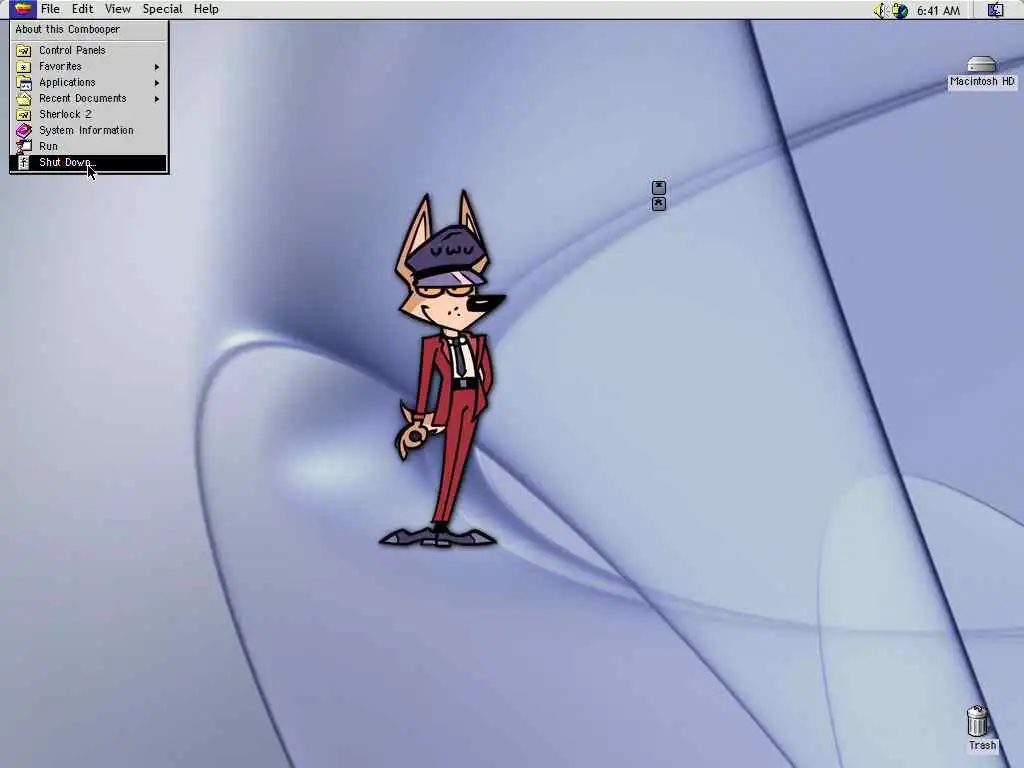Open the File menu
Image resolution: width=1024 pixels, height=768 pixels.
[x=50, y=9]
